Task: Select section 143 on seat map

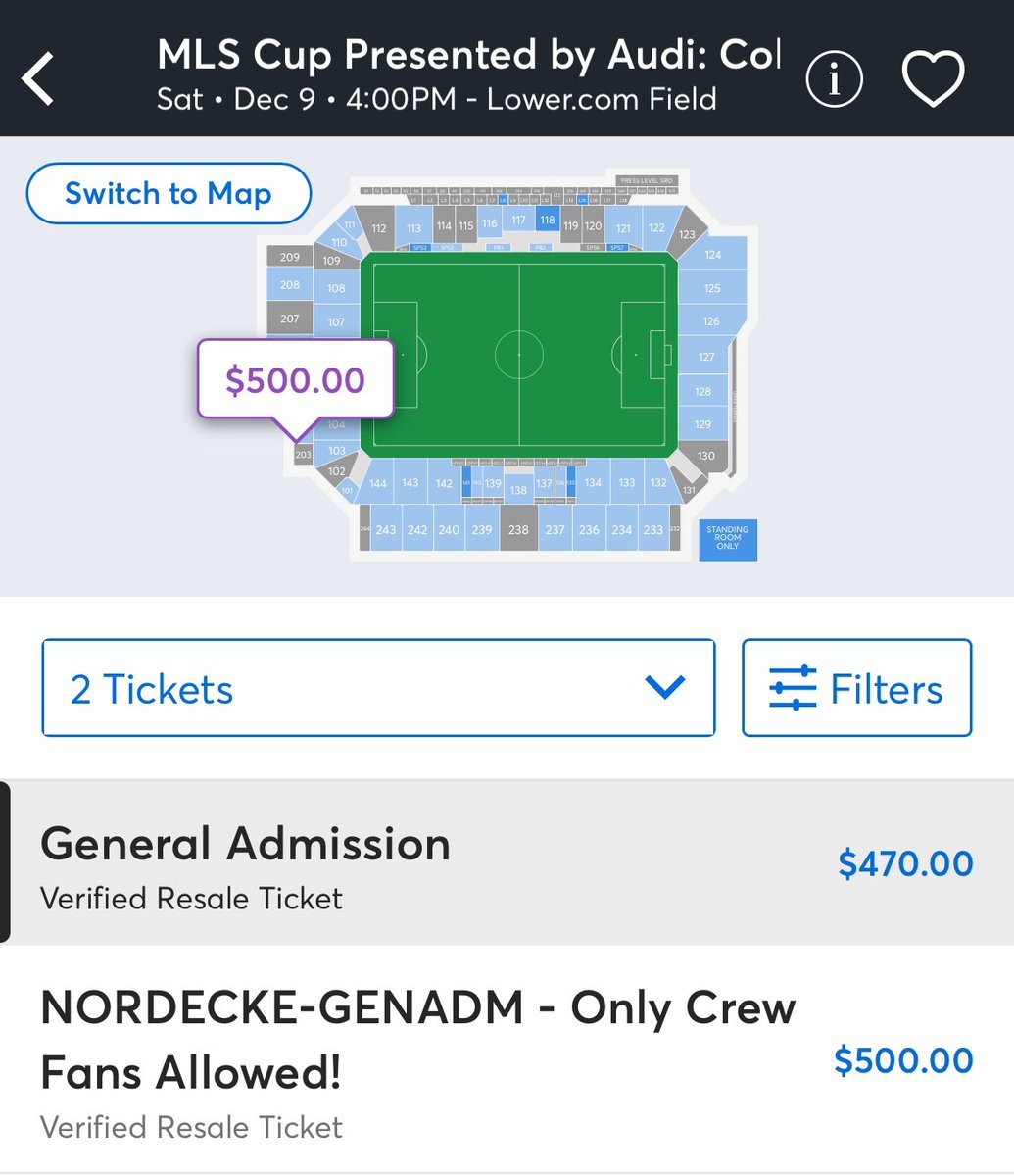Action: [410, 483]
